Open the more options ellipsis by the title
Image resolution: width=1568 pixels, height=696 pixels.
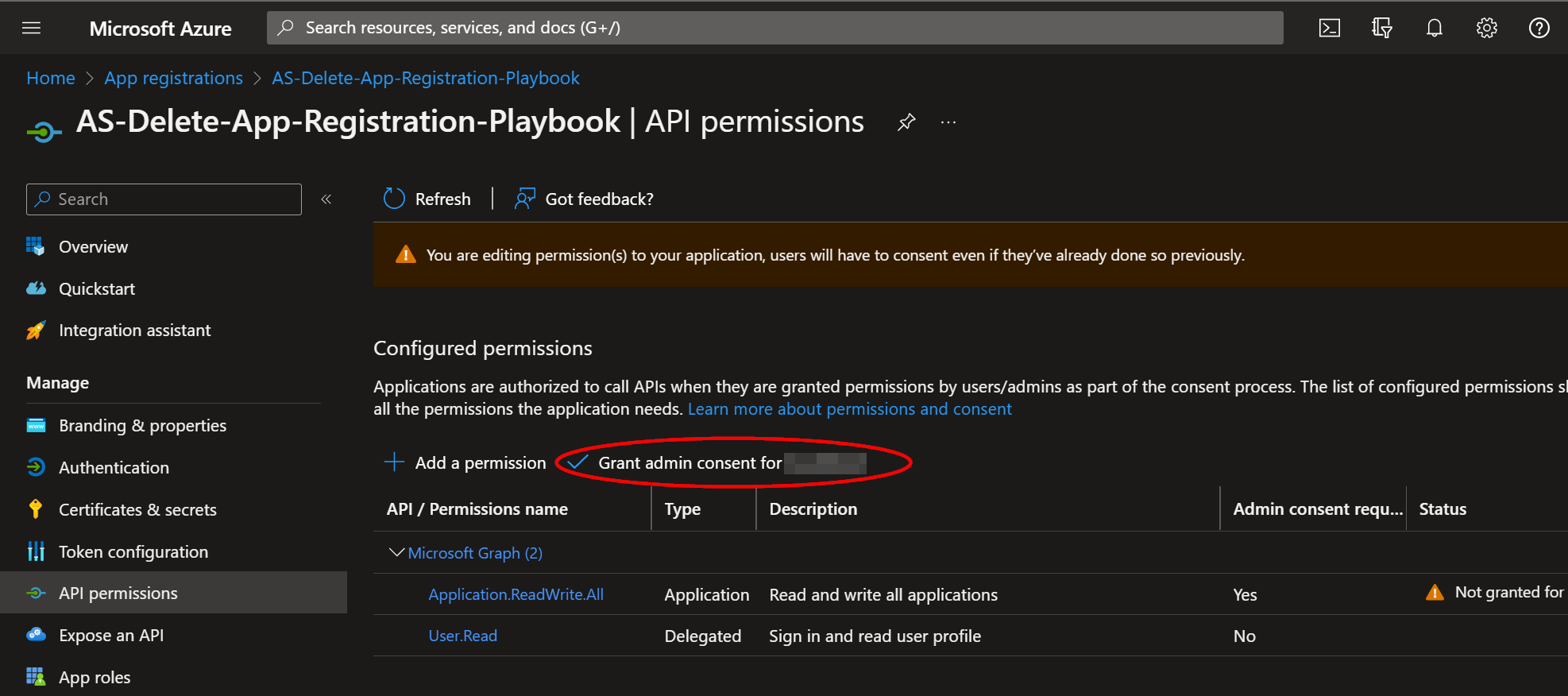pos(948,122)
